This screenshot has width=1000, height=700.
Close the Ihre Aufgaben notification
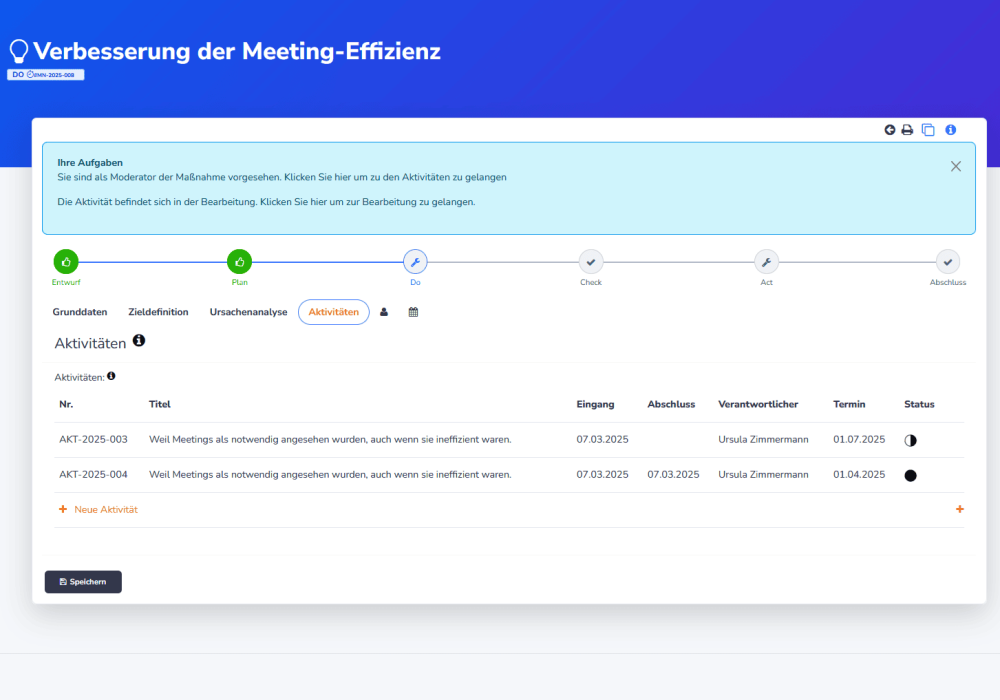click(x=955, y=166)
